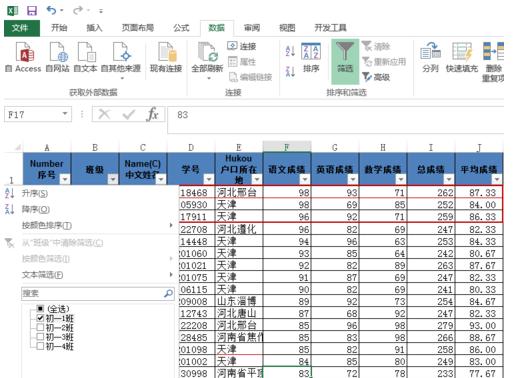Click remove duplicates (删除重复项)

coord(494,62)
